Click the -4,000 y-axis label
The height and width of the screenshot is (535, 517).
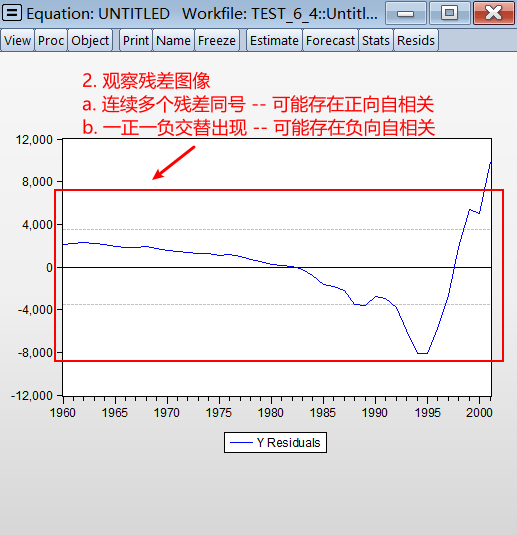click(x=35, y=310)
